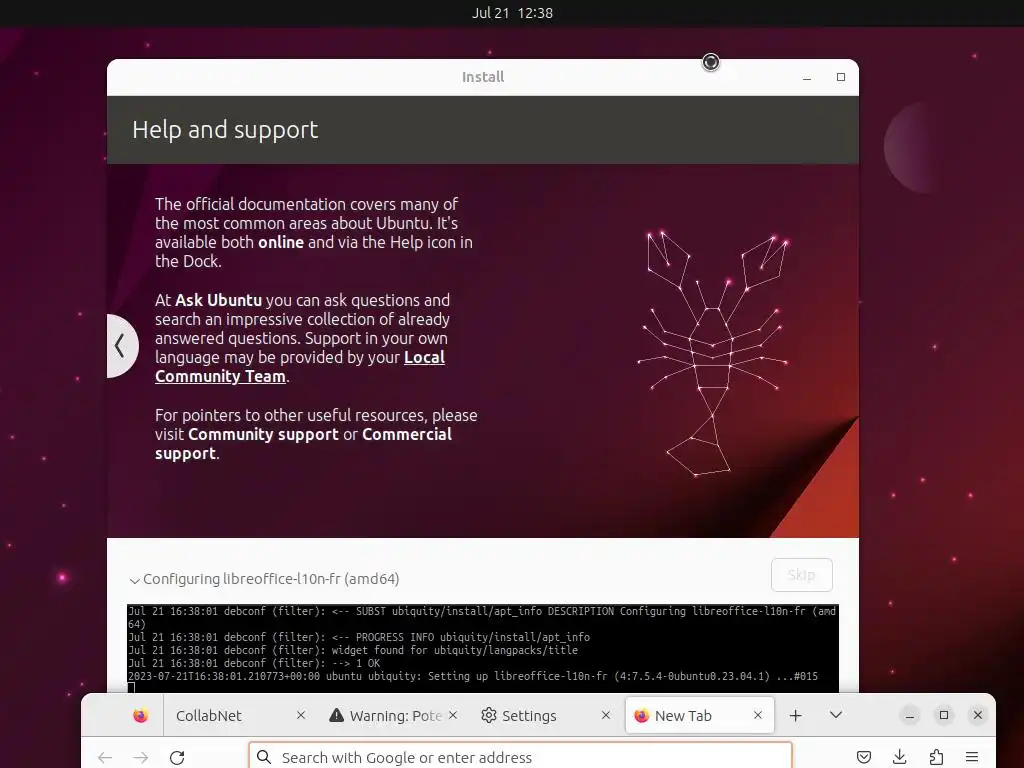Click the Help and support heading

coord(225,130)
